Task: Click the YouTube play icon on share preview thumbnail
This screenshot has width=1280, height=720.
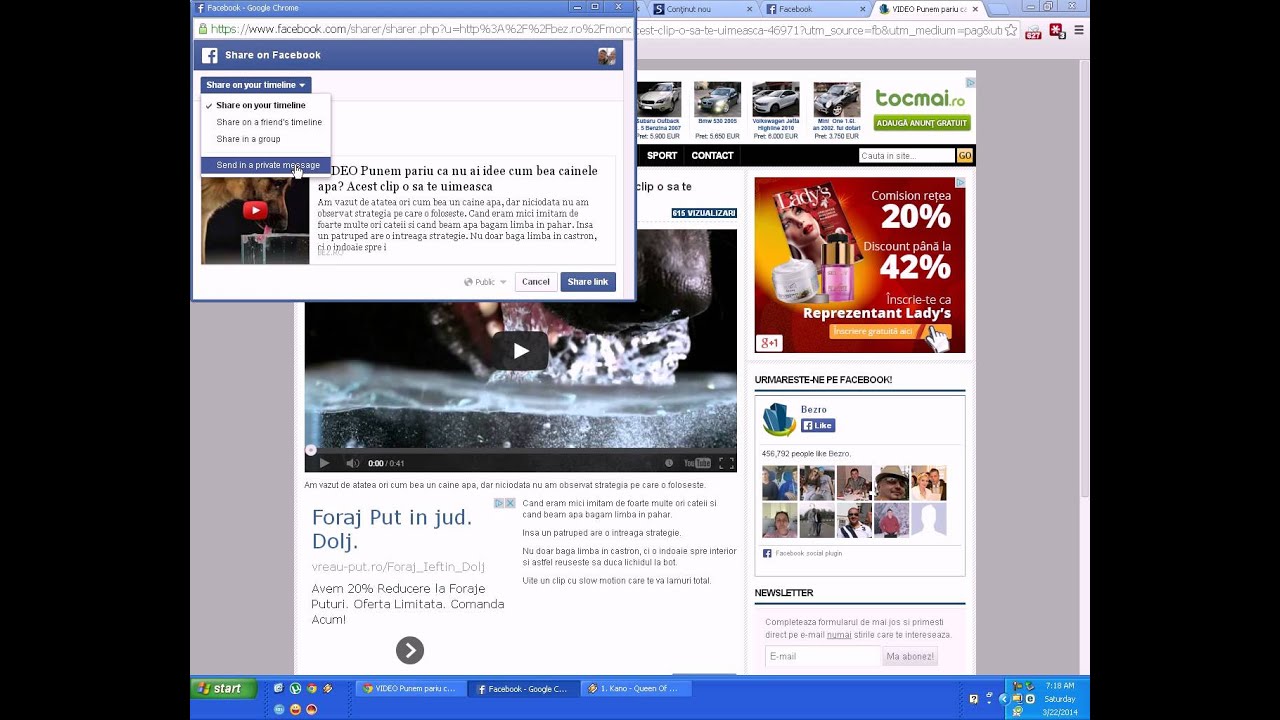Action: coord(255,210)
